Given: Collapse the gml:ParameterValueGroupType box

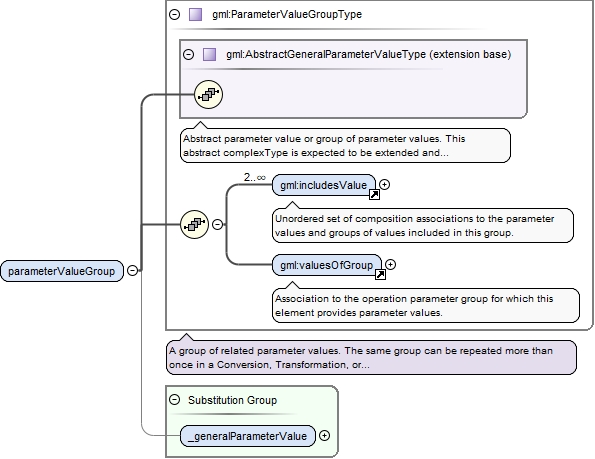Looking at the screenshot, I should pos(174,14).
